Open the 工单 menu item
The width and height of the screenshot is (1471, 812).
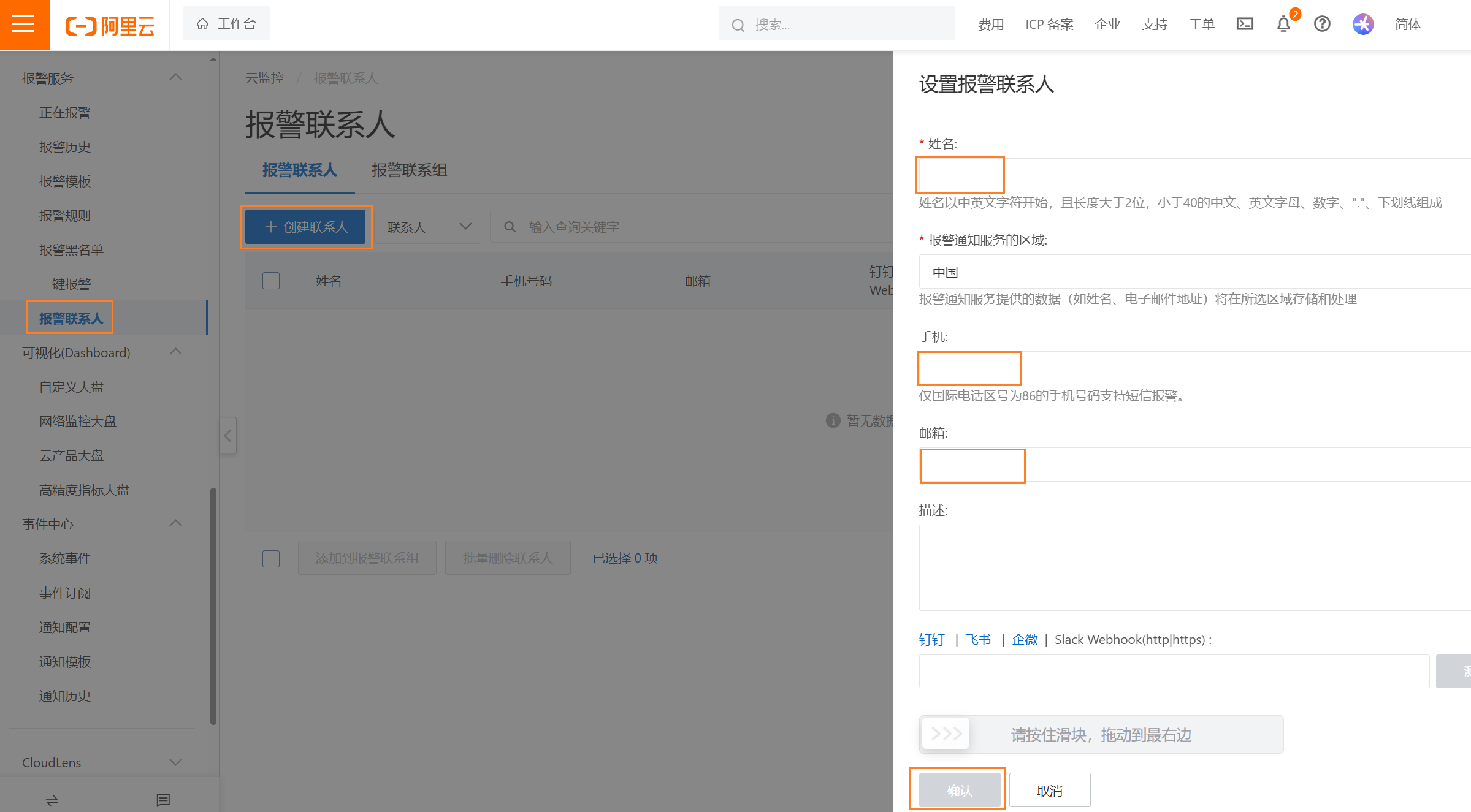tap(1201, 25)
